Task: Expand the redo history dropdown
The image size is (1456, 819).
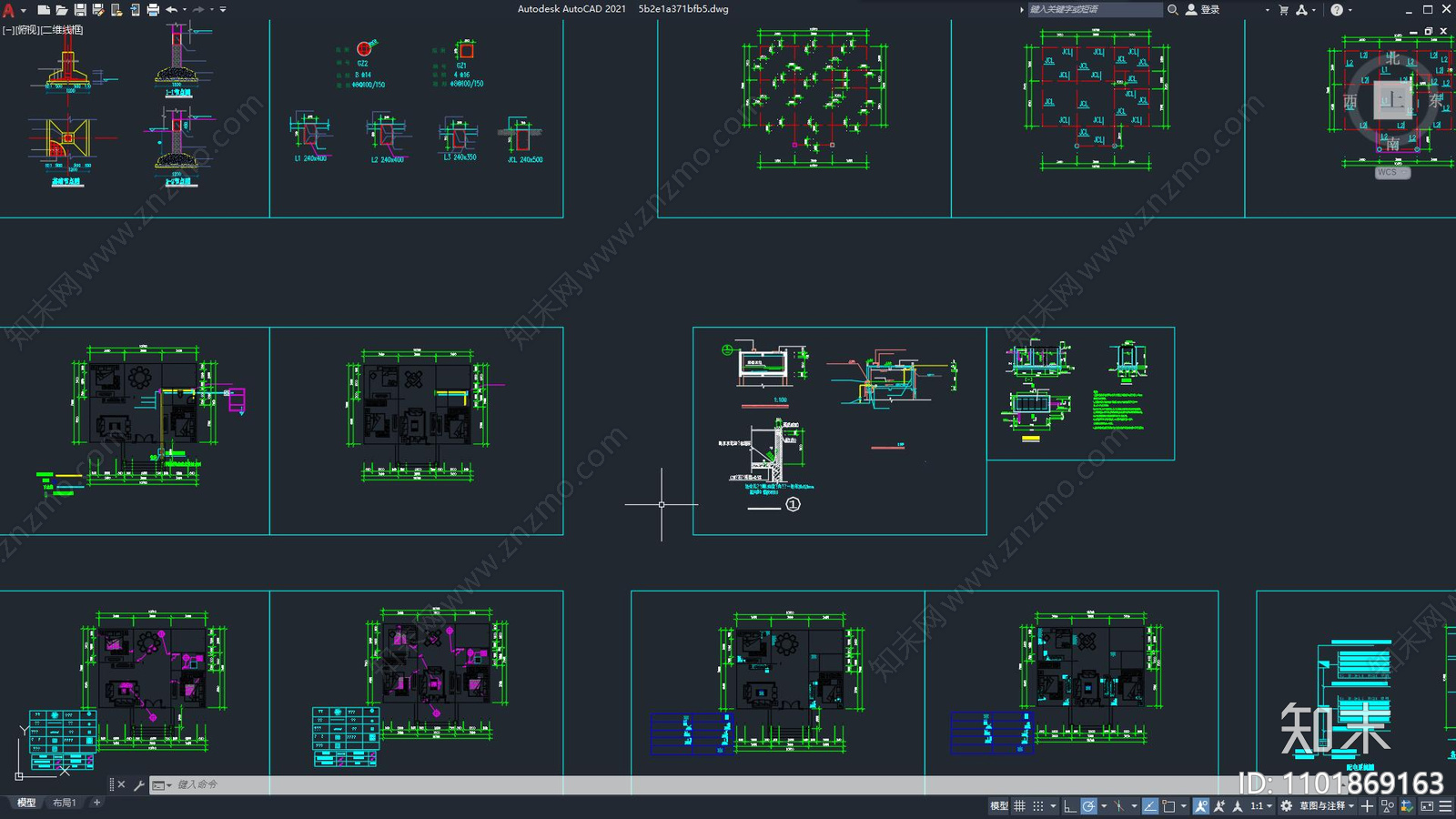Action: (x=212, y=10)
